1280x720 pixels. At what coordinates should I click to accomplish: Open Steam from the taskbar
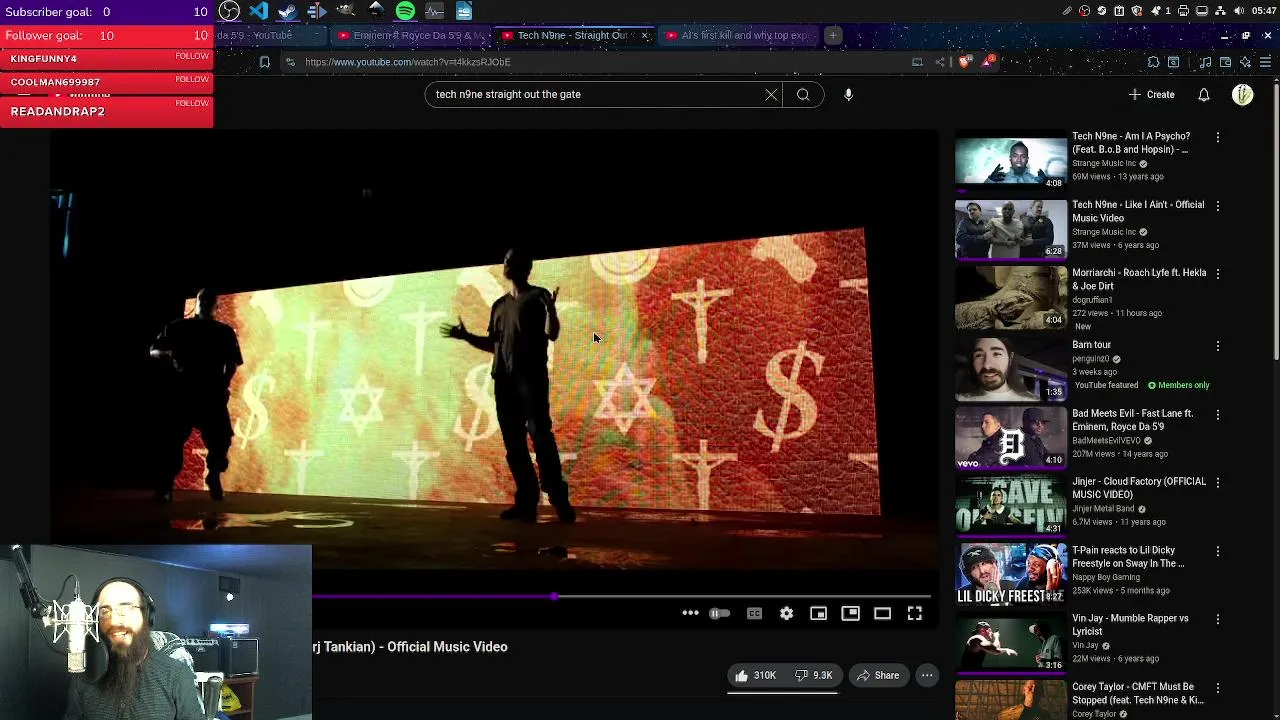[288, 11]
